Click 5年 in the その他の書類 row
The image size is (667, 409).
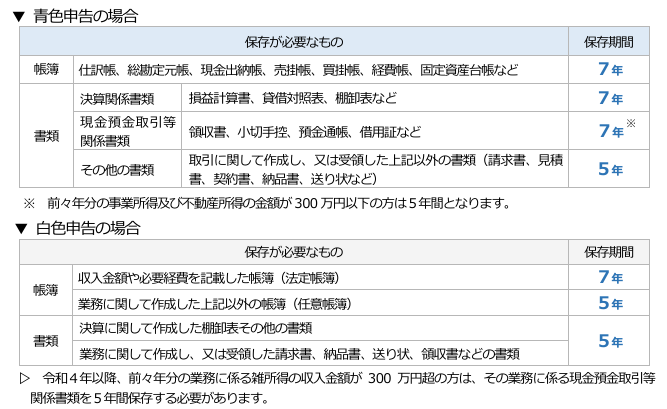tap(608, 168)
